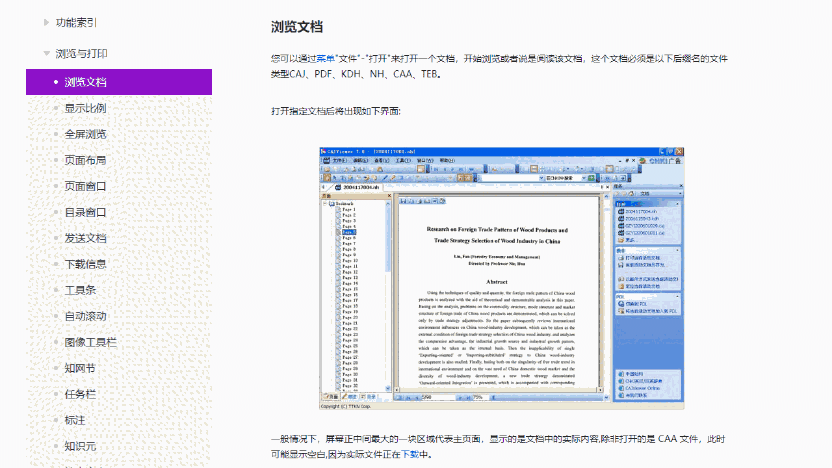Go to the 任务栏 topic
This screenshot has width=832, height=468.
80,394
